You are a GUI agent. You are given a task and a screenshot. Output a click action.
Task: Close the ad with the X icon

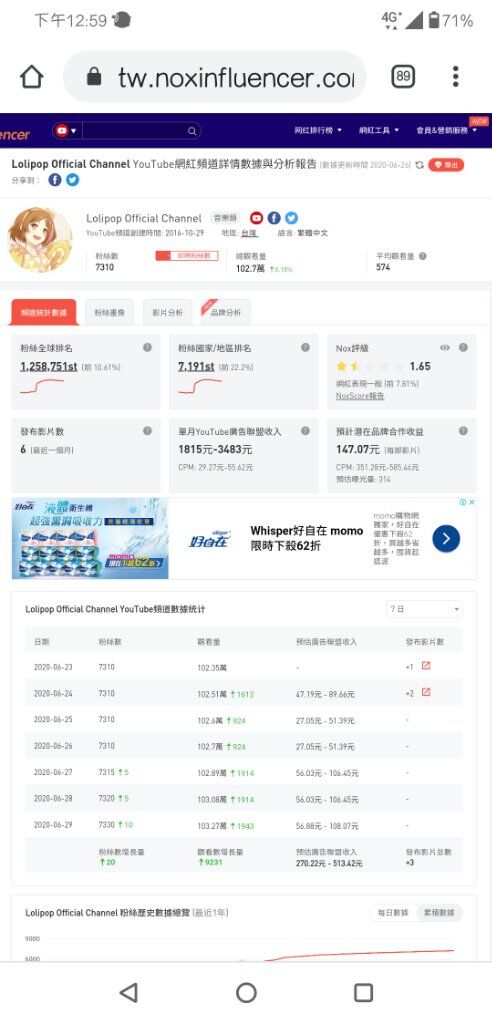pyautogui.click(x=472, y=502)
